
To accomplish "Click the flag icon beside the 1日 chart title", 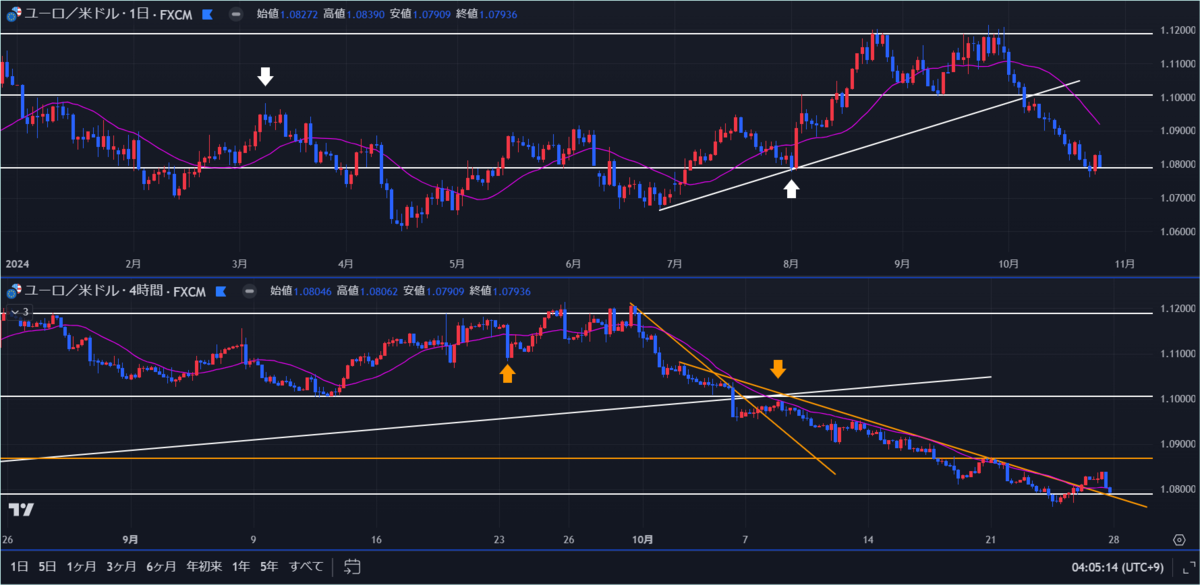I will [x=207, y=14].
